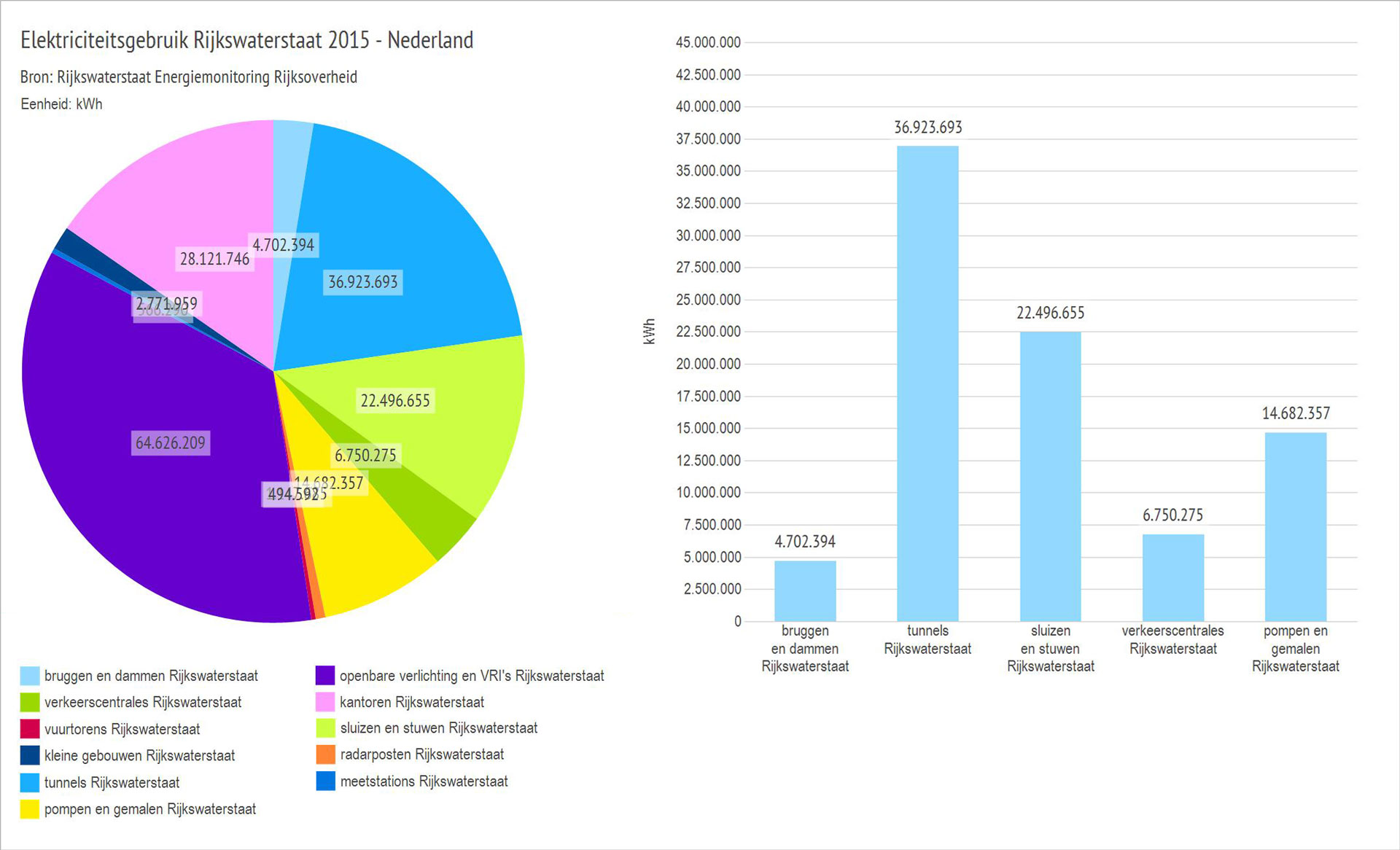Viewport: 1400px width, 850px height.
Task: Click the kleine gebouwen legend swatch
Action: [30, 755]
